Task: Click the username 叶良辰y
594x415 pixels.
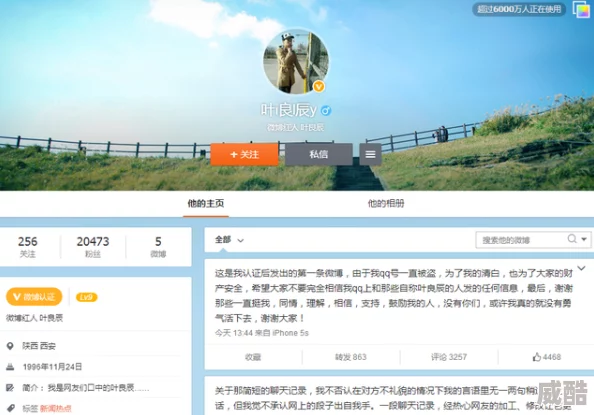Action: point(288,110)
